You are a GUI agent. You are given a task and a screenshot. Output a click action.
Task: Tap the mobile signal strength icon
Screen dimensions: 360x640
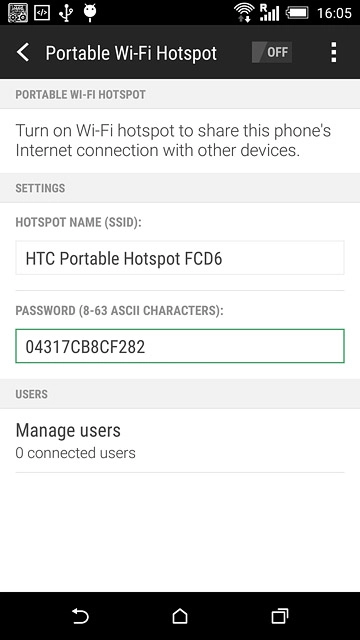point(269,13)
